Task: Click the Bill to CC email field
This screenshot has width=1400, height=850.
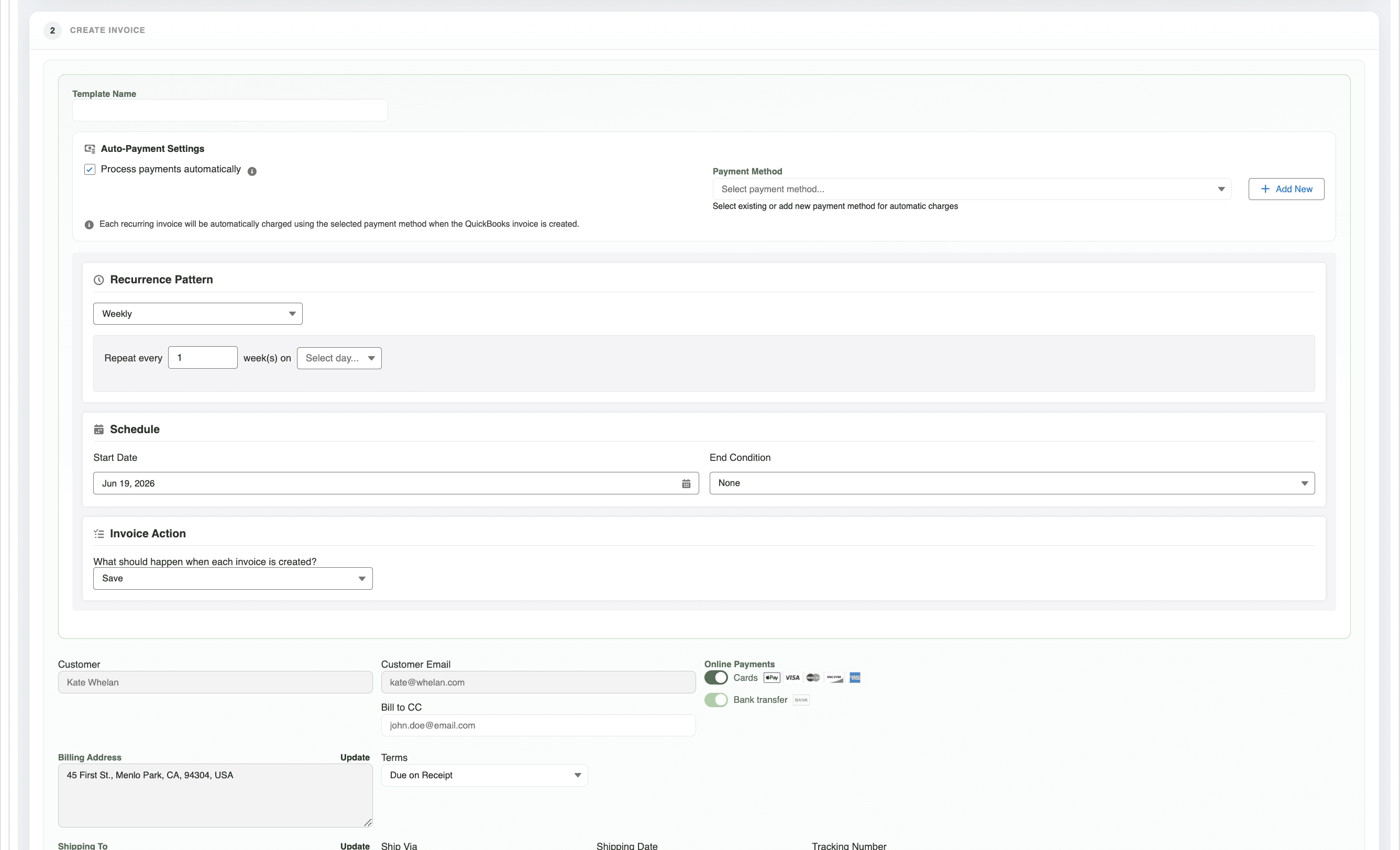Action: click(538, 725)
